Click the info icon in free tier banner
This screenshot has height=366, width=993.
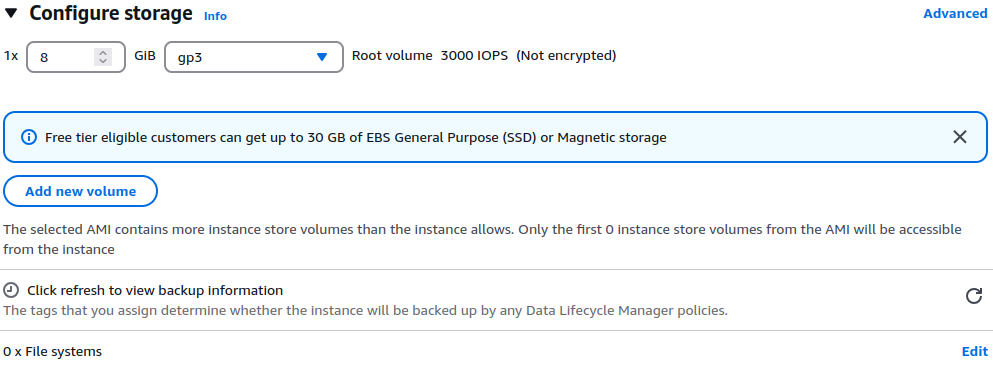(29, 137)
